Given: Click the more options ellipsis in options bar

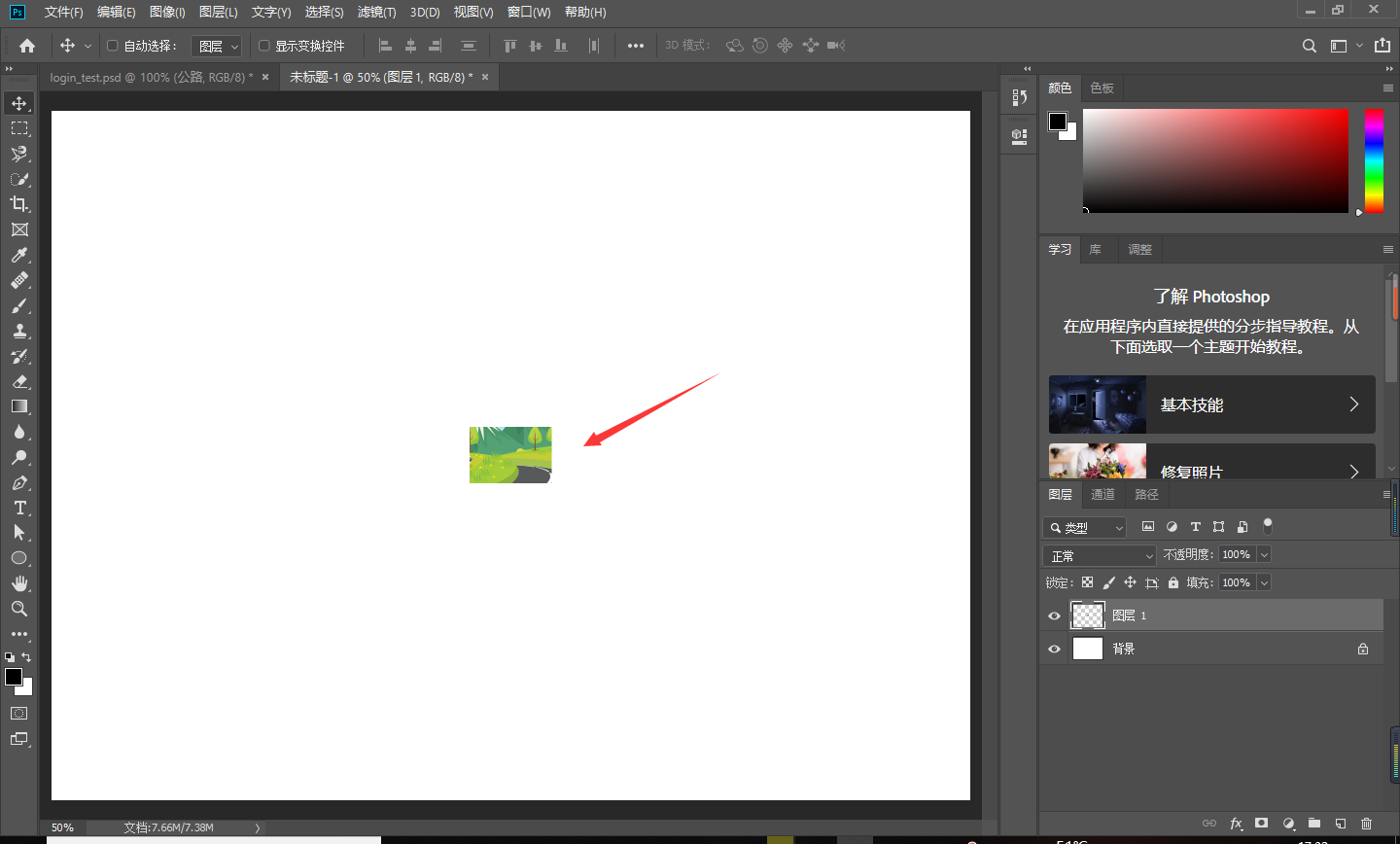Looking at the screenshot, I should tap(635, 46).
